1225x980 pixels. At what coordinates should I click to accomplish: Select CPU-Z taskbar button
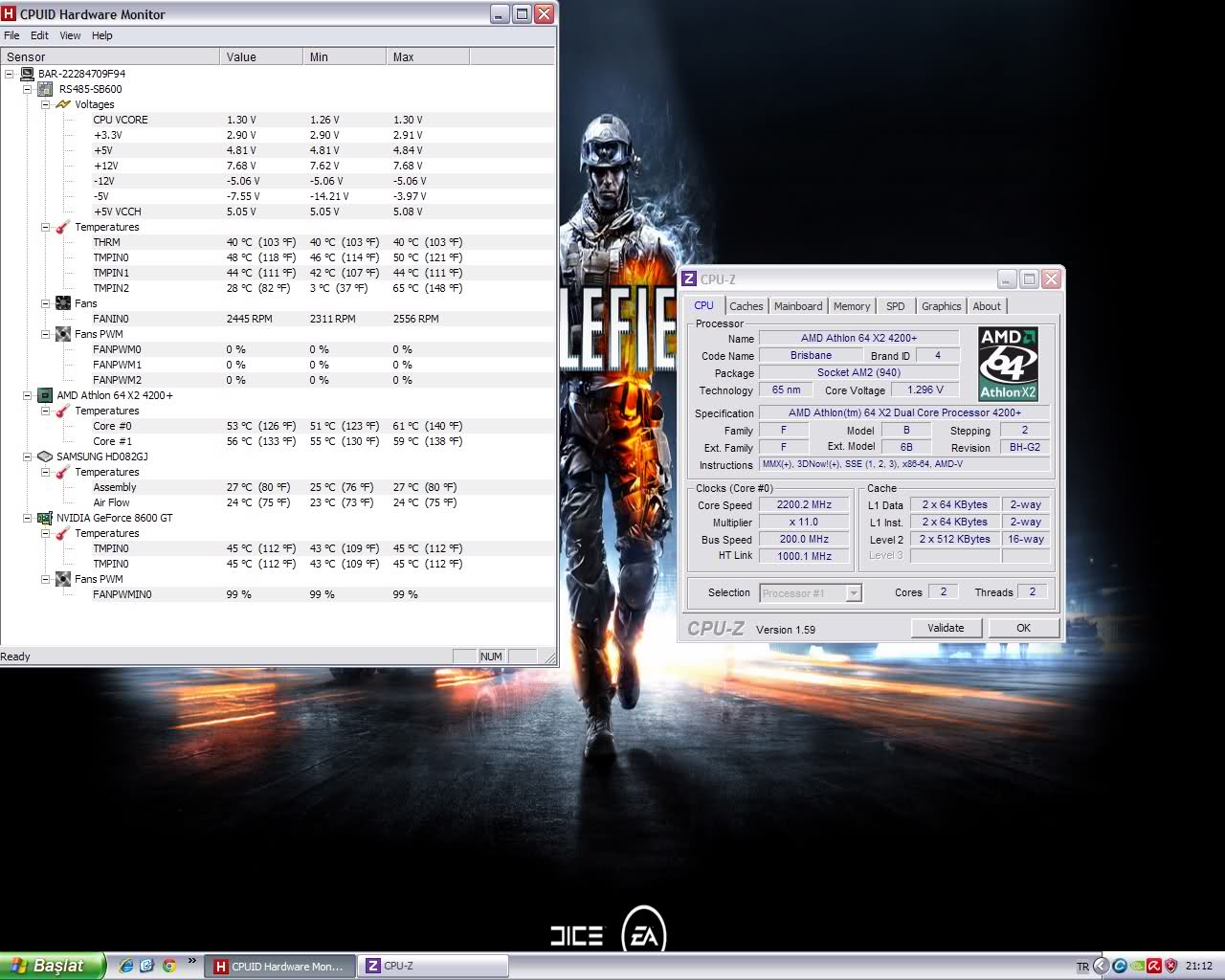pos(434,967)
